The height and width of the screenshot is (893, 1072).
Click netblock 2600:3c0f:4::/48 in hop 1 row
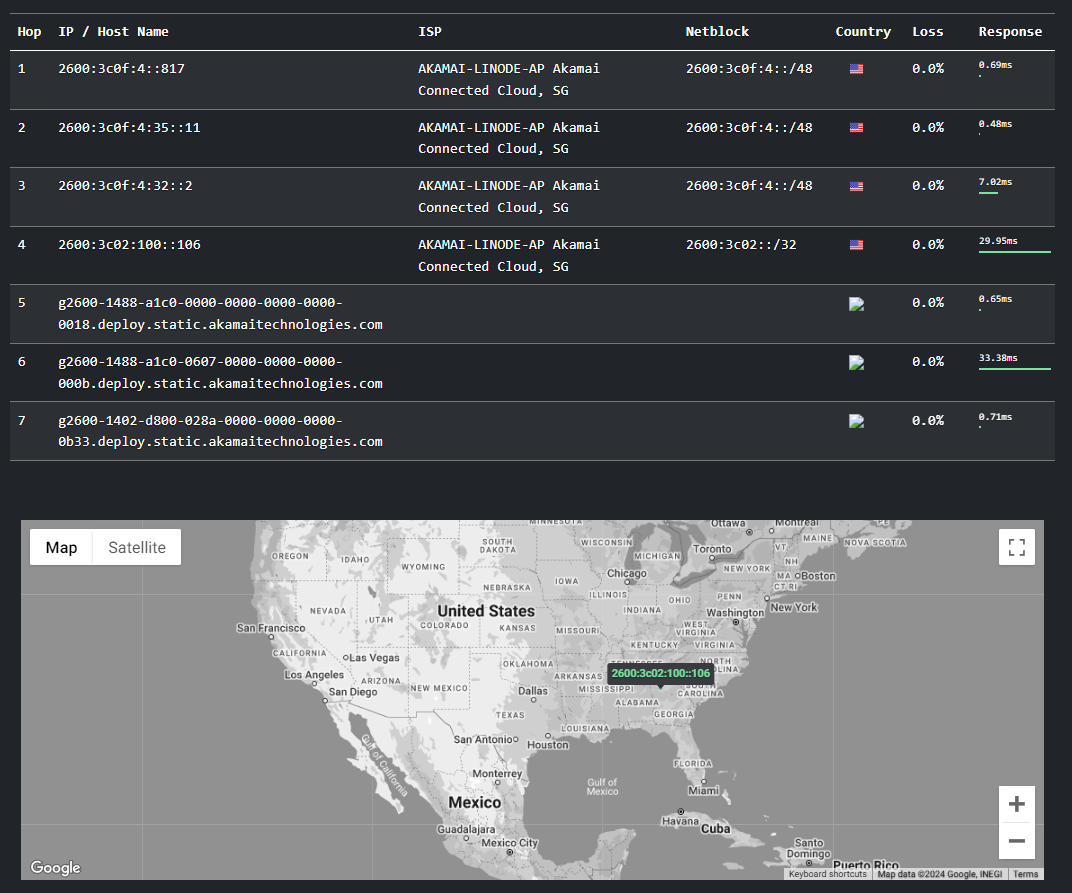(749, 68)
